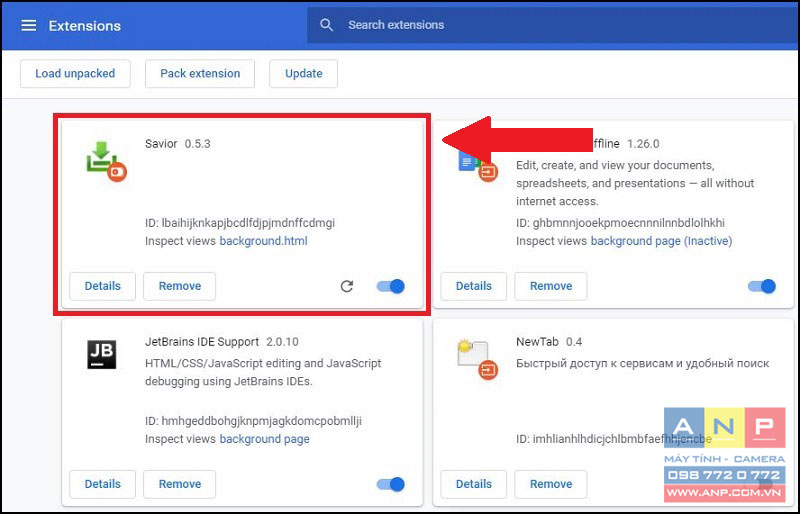This screenshot has height=514, width=800.
Task: Click the Docs Offline extension icon
Action: pos(477,167)
